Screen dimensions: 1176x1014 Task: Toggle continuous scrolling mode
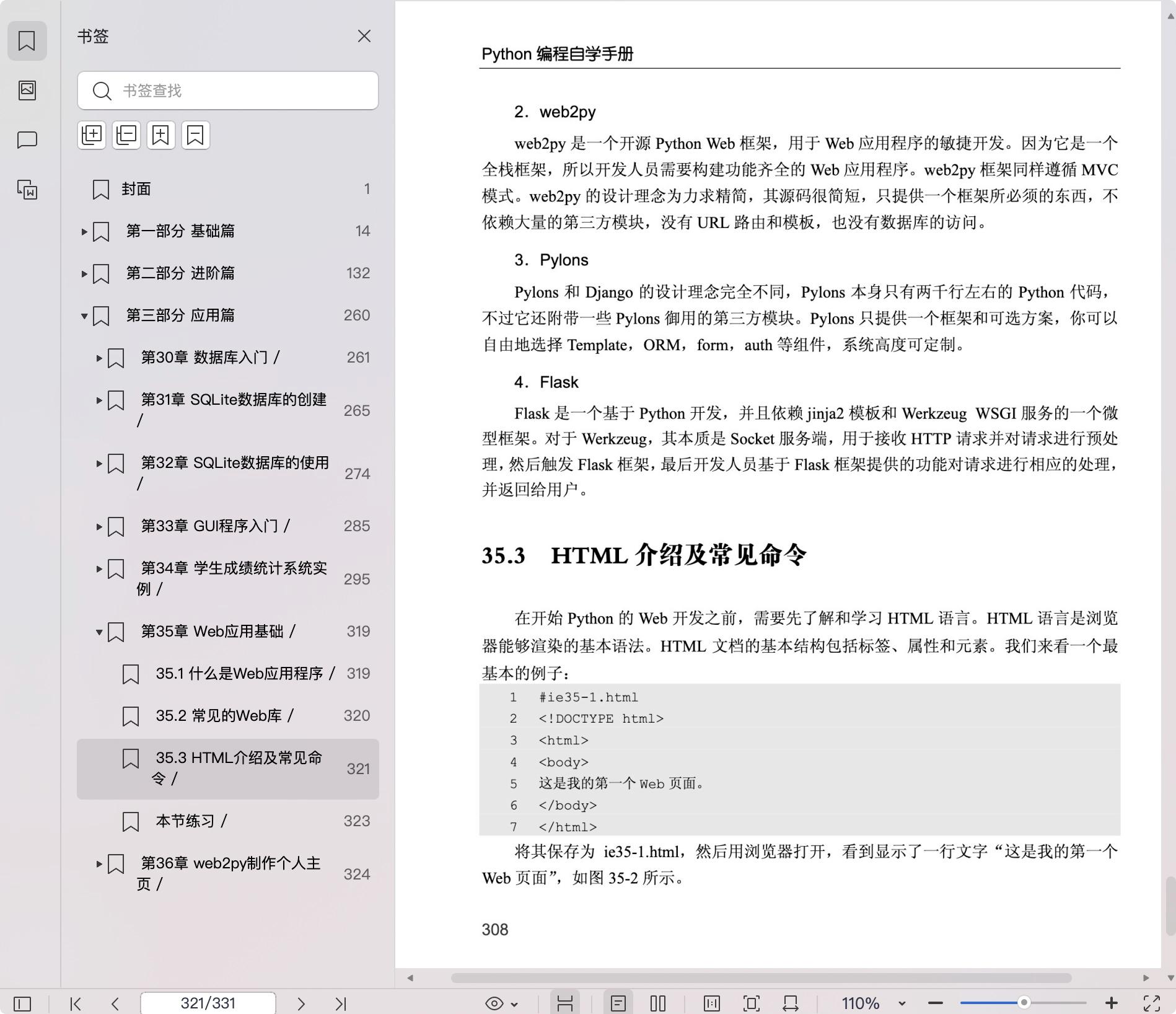(x=564, y=1003)
